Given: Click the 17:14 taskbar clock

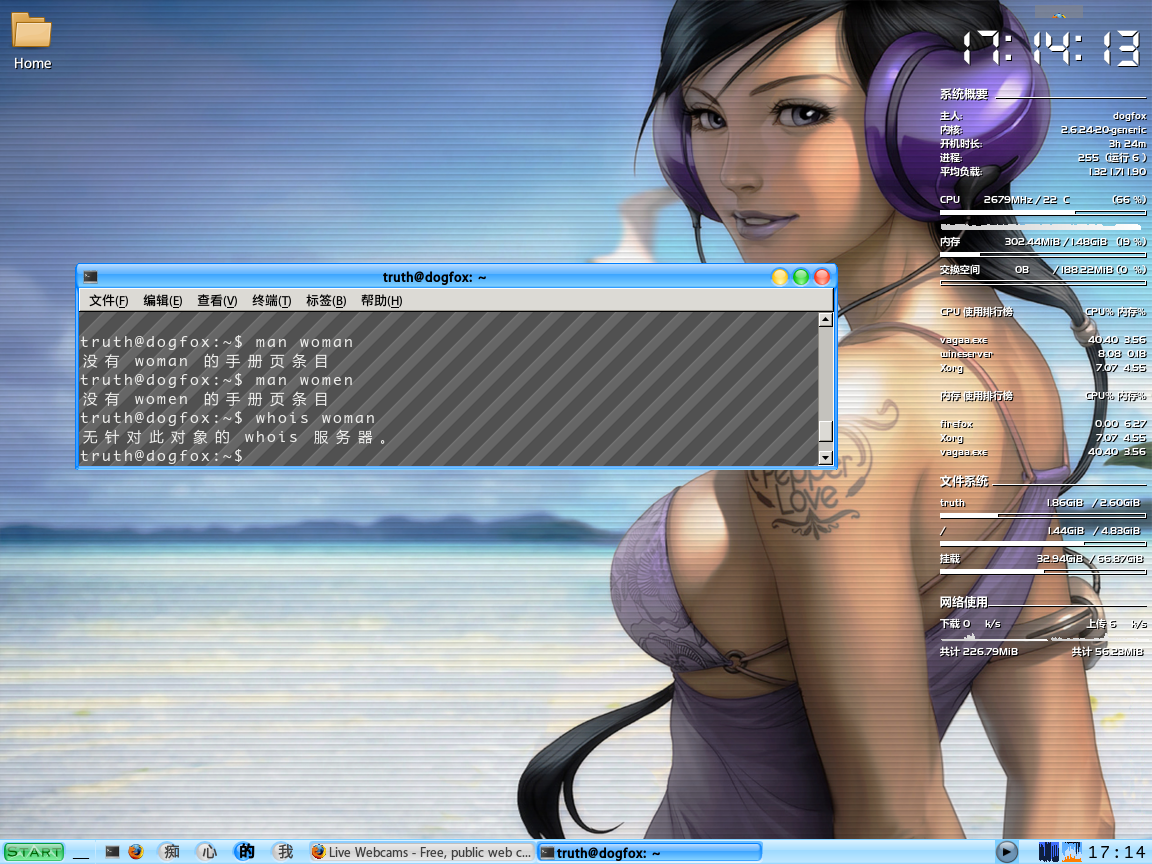Looking at the screenshot, I should coord(1115,852).
